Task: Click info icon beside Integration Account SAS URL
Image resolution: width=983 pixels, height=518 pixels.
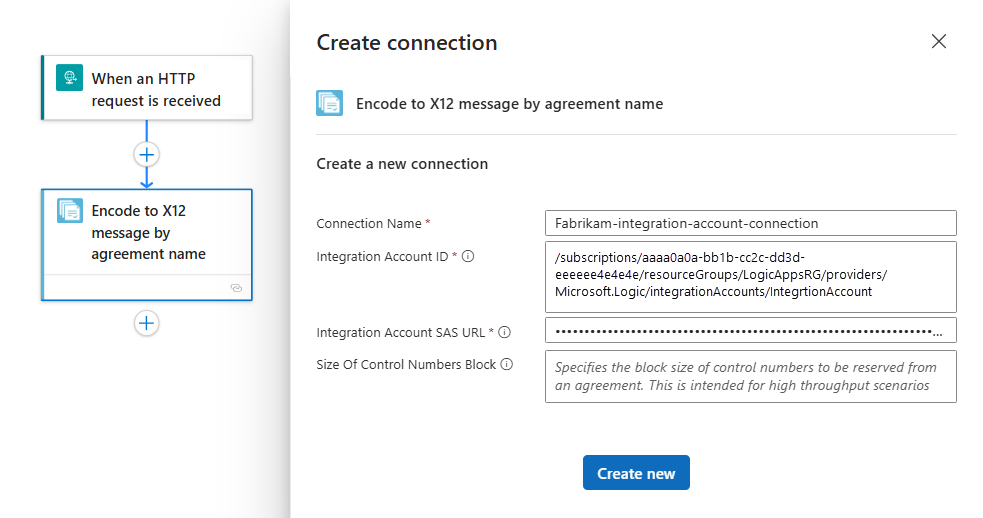Action: [x=505, y=332]
